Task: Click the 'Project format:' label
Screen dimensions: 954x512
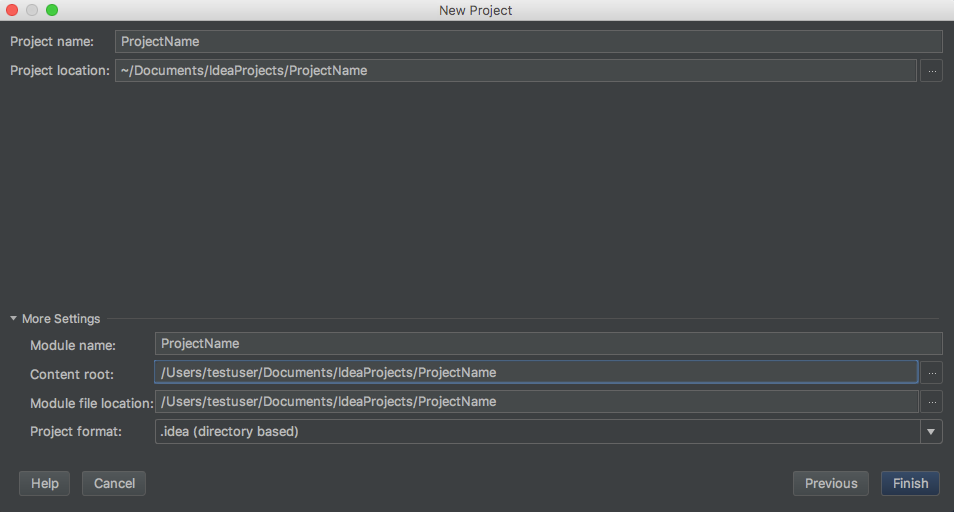Action: click(x=76, y=432)
